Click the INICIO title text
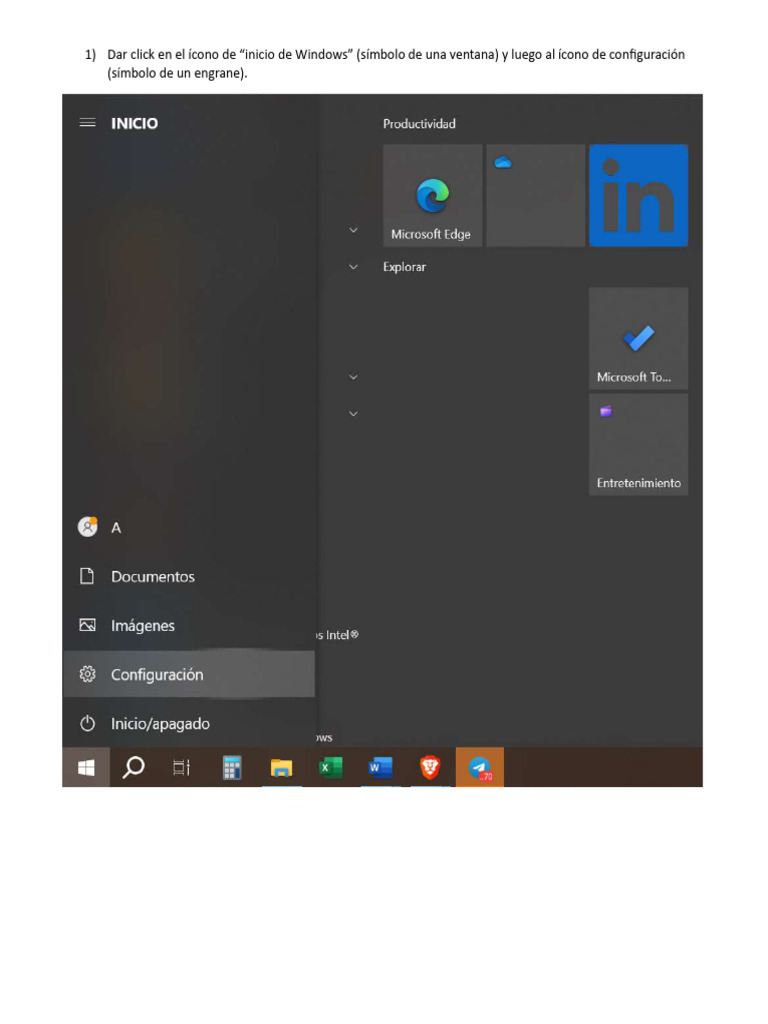This screenshot has height=1024, width=768. tap(135, 123)
